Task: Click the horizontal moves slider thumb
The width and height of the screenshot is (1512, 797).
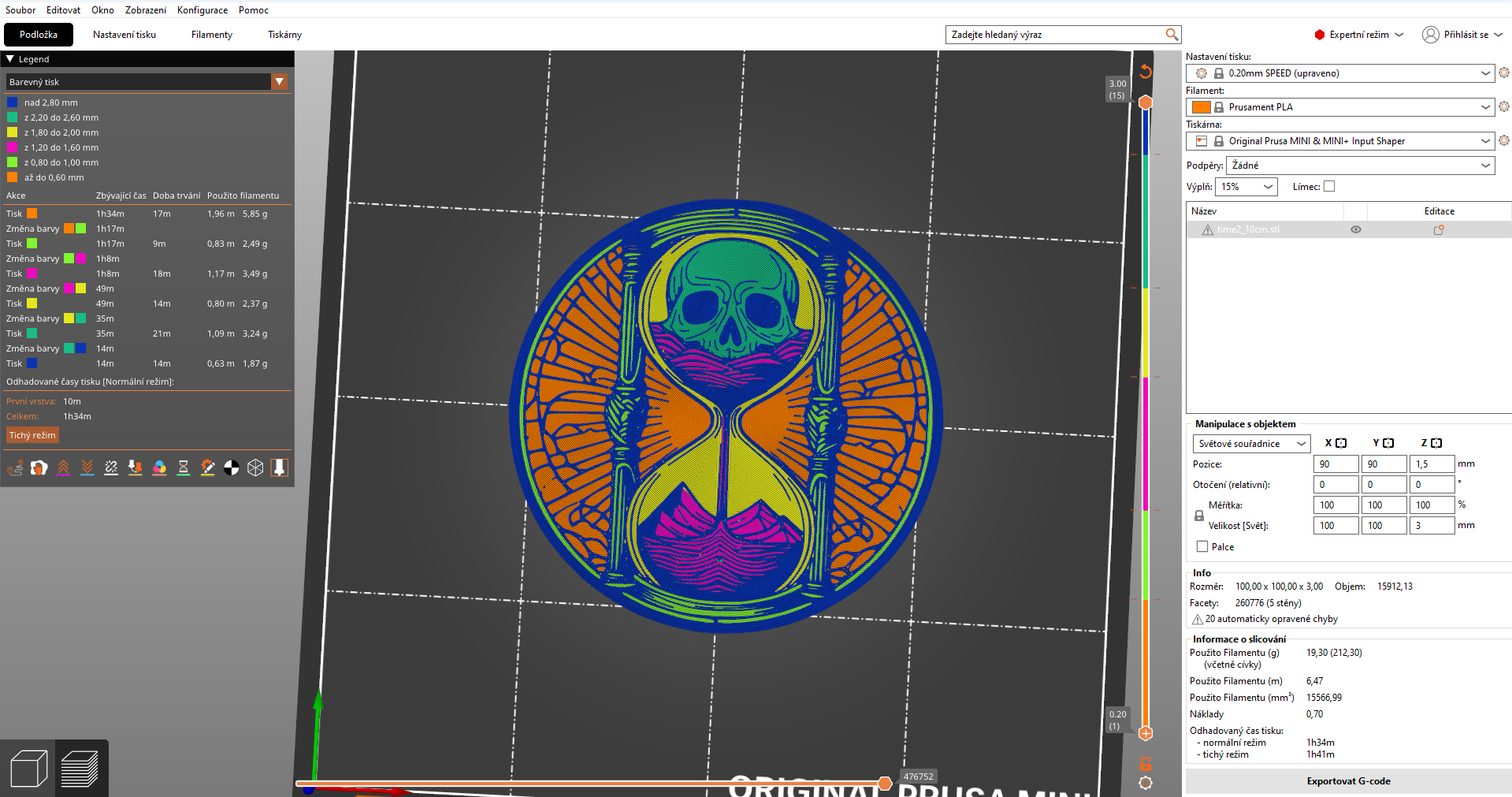Action: click(885, 783)
